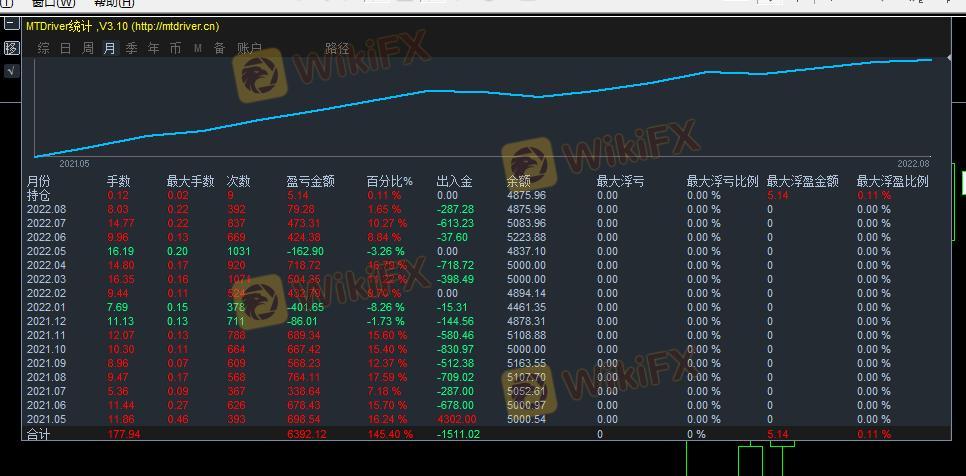Image resolution: width=966 pixels, height=476 pixels.
Task: Switch to the 账户 account tab
Action: 249,48
